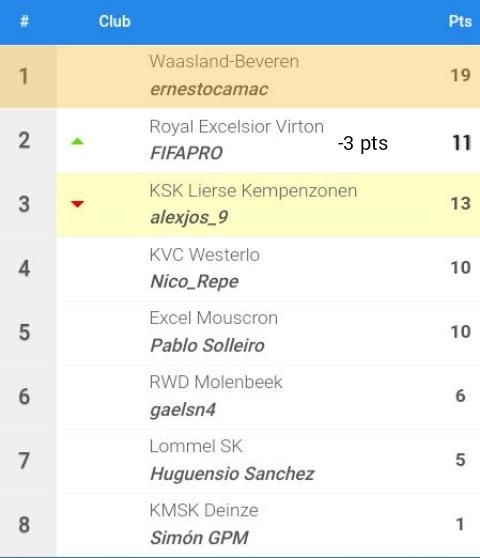Select the Excel Mouscron club

213,318
